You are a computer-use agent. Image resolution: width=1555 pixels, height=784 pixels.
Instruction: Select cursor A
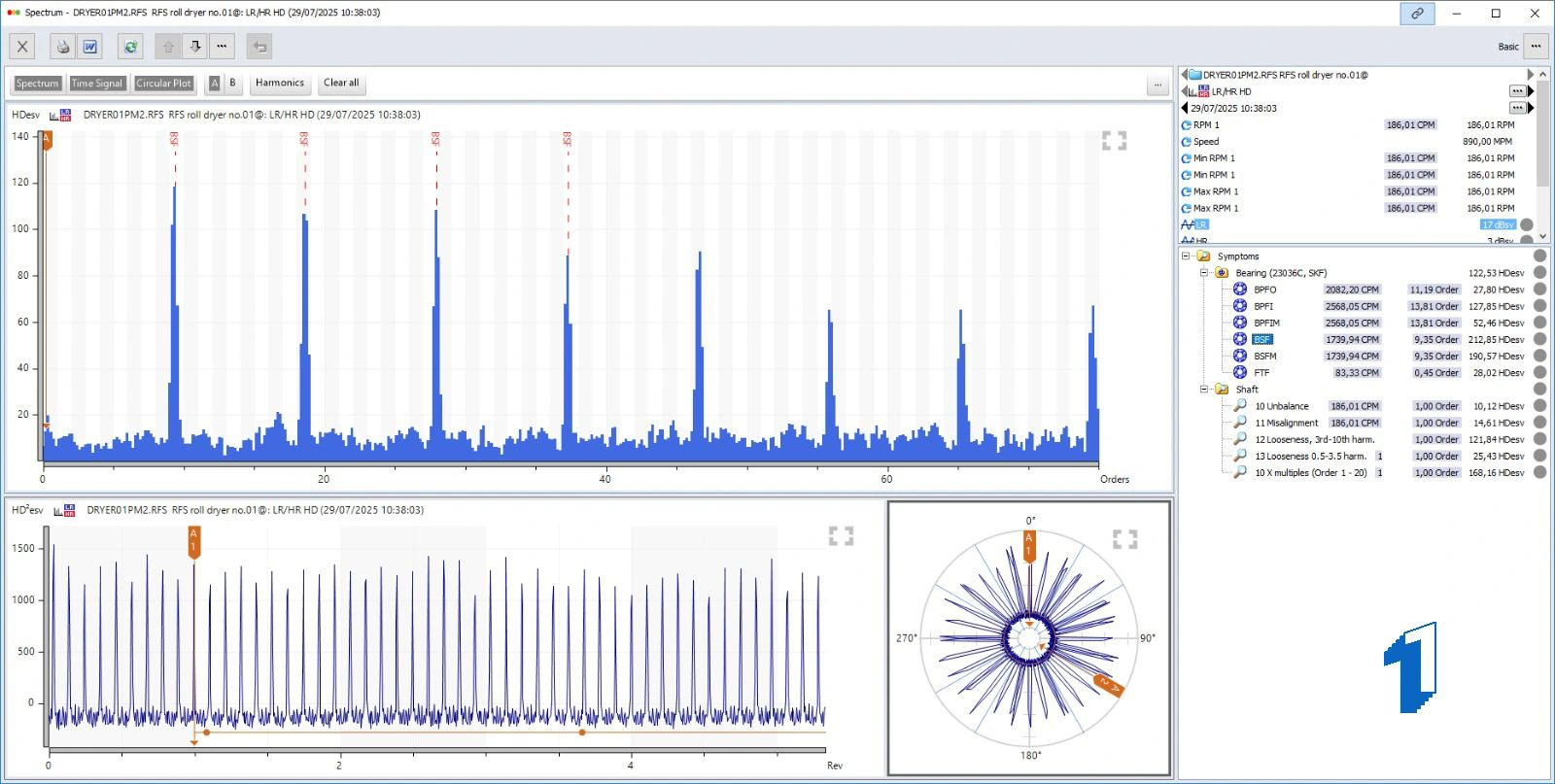pyautogui.click(x=215, y=84)
